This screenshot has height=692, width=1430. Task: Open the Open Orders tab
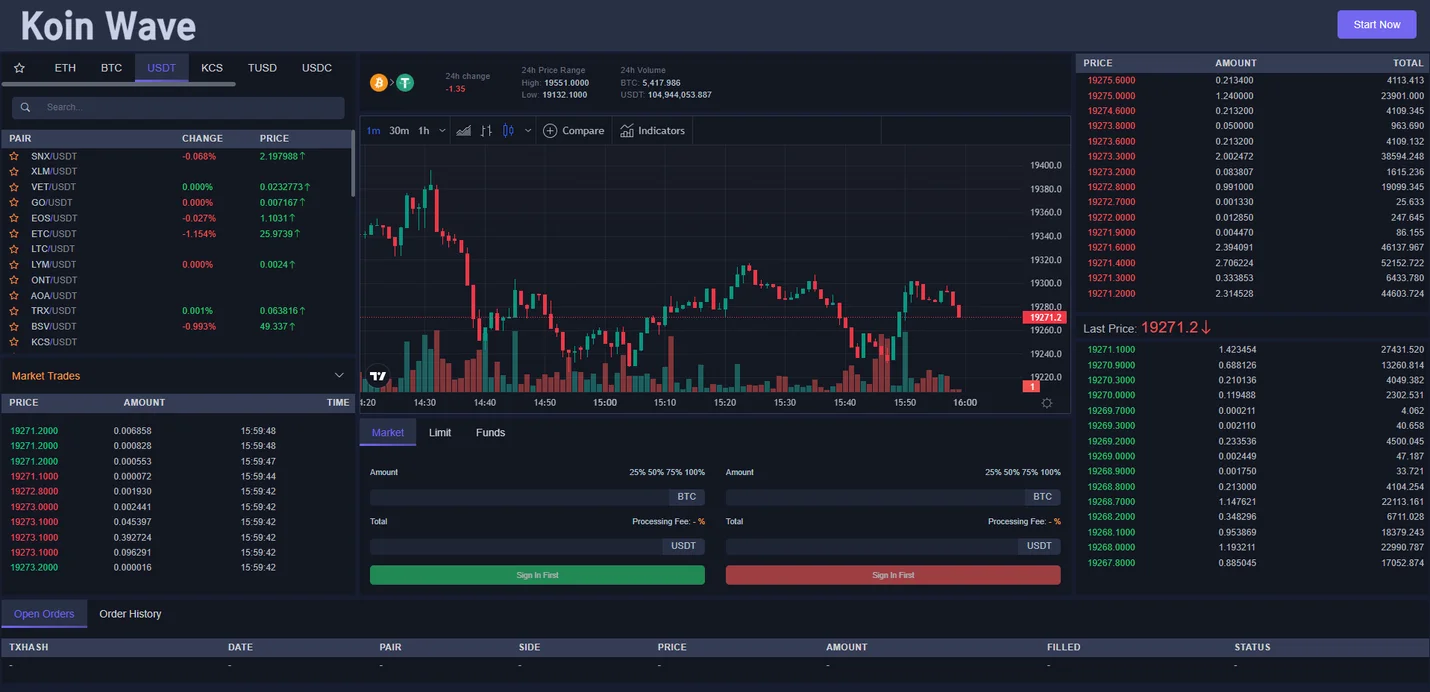[x=44, y=614]
